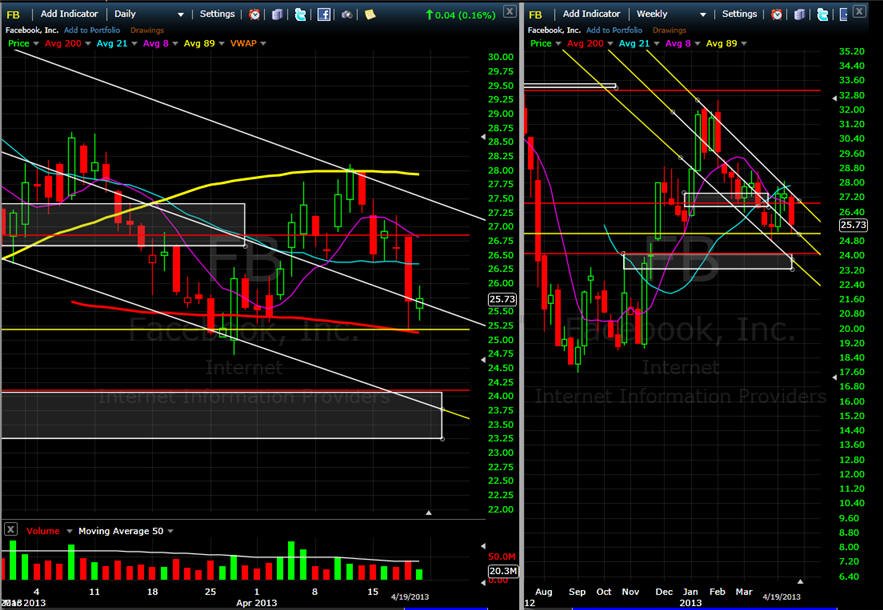Image resolution: width=883 pixels, height=610 pixels.
Task: Expand Moving Average 50 dropdown in volume panel
Action: pos(170,531)
